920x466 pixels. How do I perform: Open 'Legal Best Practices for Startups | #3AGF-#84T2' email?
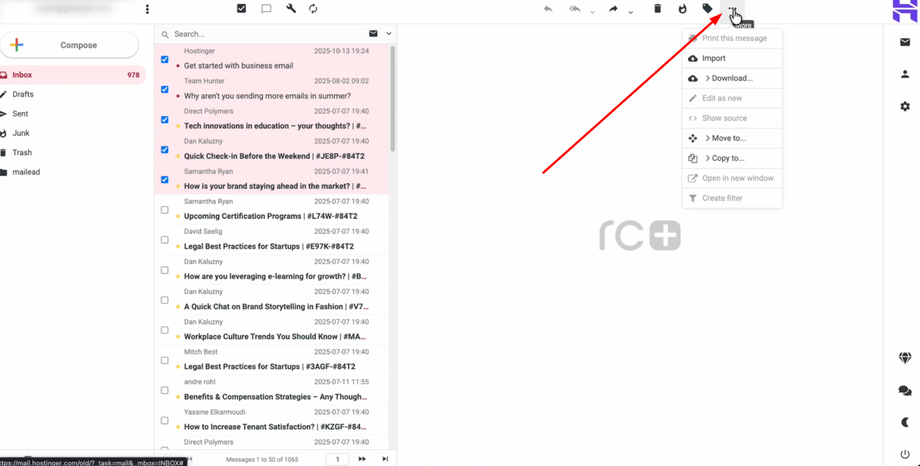coord(272,360)
